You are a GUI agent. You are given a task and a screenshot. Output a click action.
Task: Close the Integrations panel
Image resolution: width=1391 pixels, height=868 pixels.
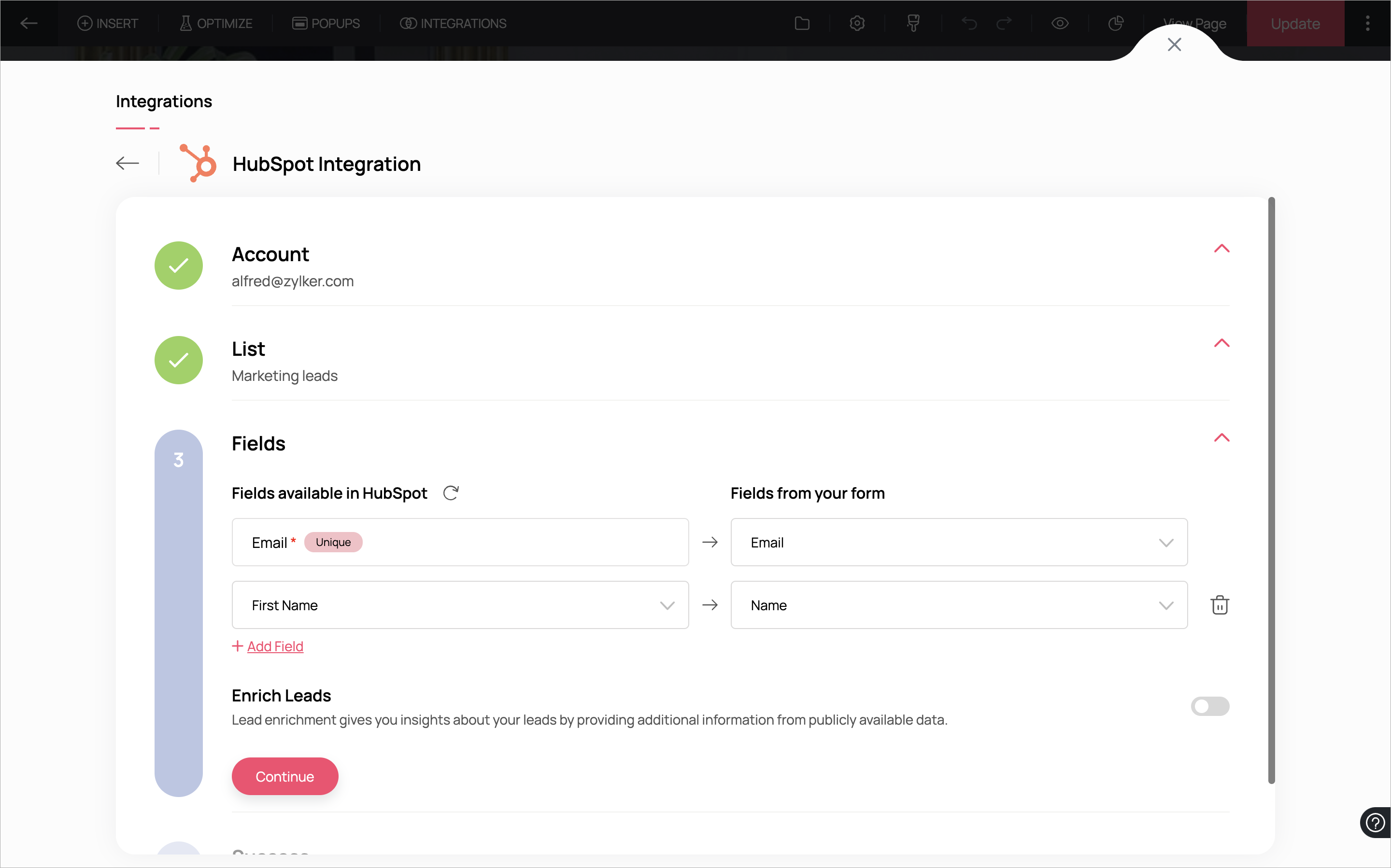(1174, 45)
